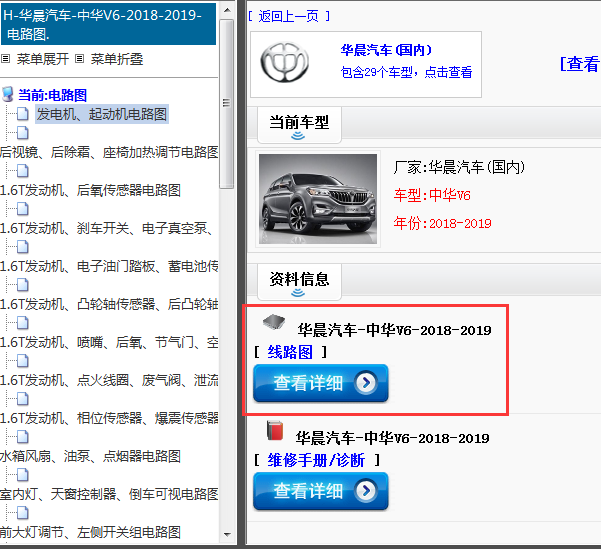Viewport: 601px width, 549px height.
Task: Click document icon above 后视镜、后除霜 row
Action: coord(23,133)
